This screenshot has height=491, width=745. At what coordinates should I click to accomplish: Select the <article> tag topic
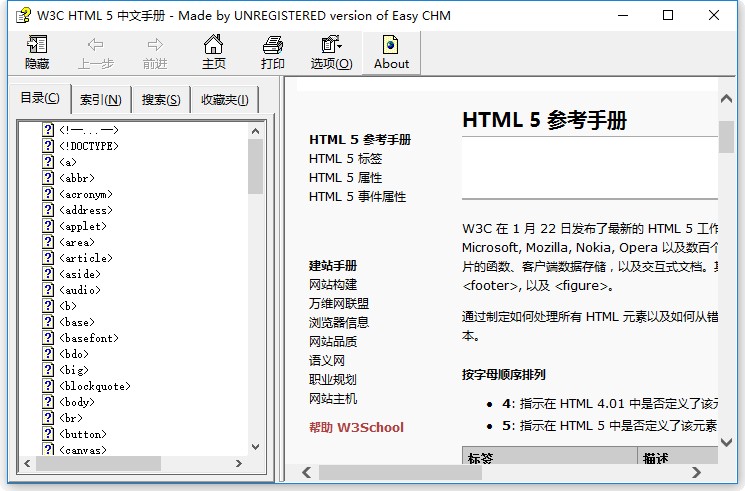[x=86, y=258]
